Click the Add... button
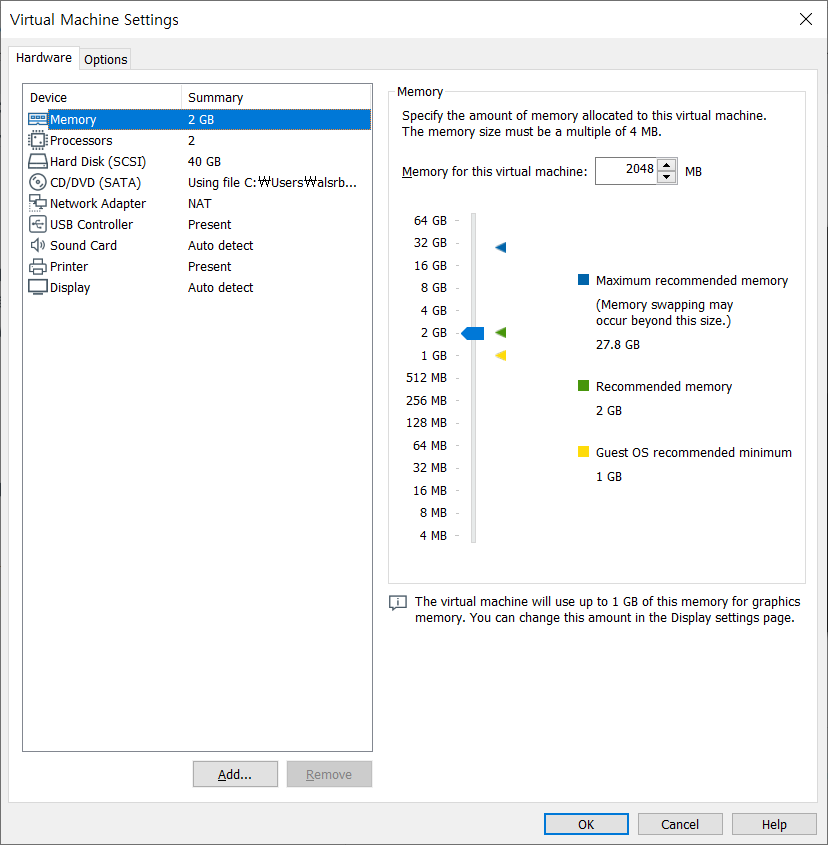The width and height of the screenshot is (828, 845). [235, 774]
